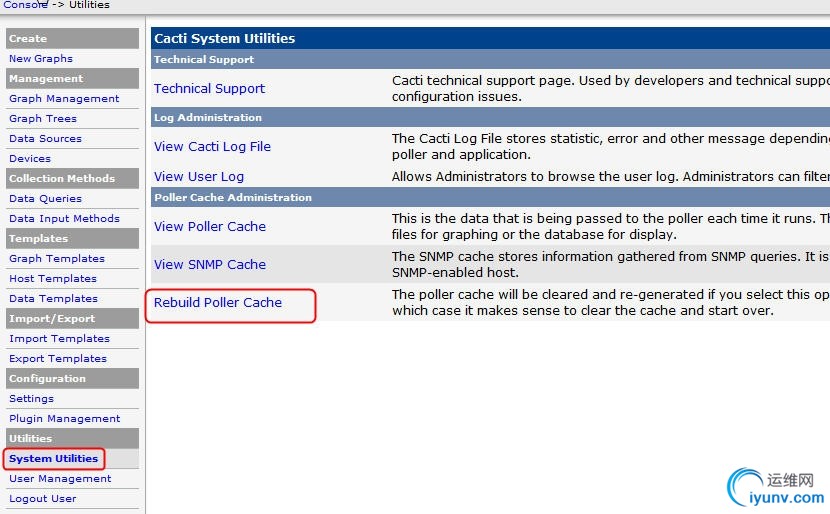Click the 'Allows Administrators to browse' description

click(x=611, y=176)
